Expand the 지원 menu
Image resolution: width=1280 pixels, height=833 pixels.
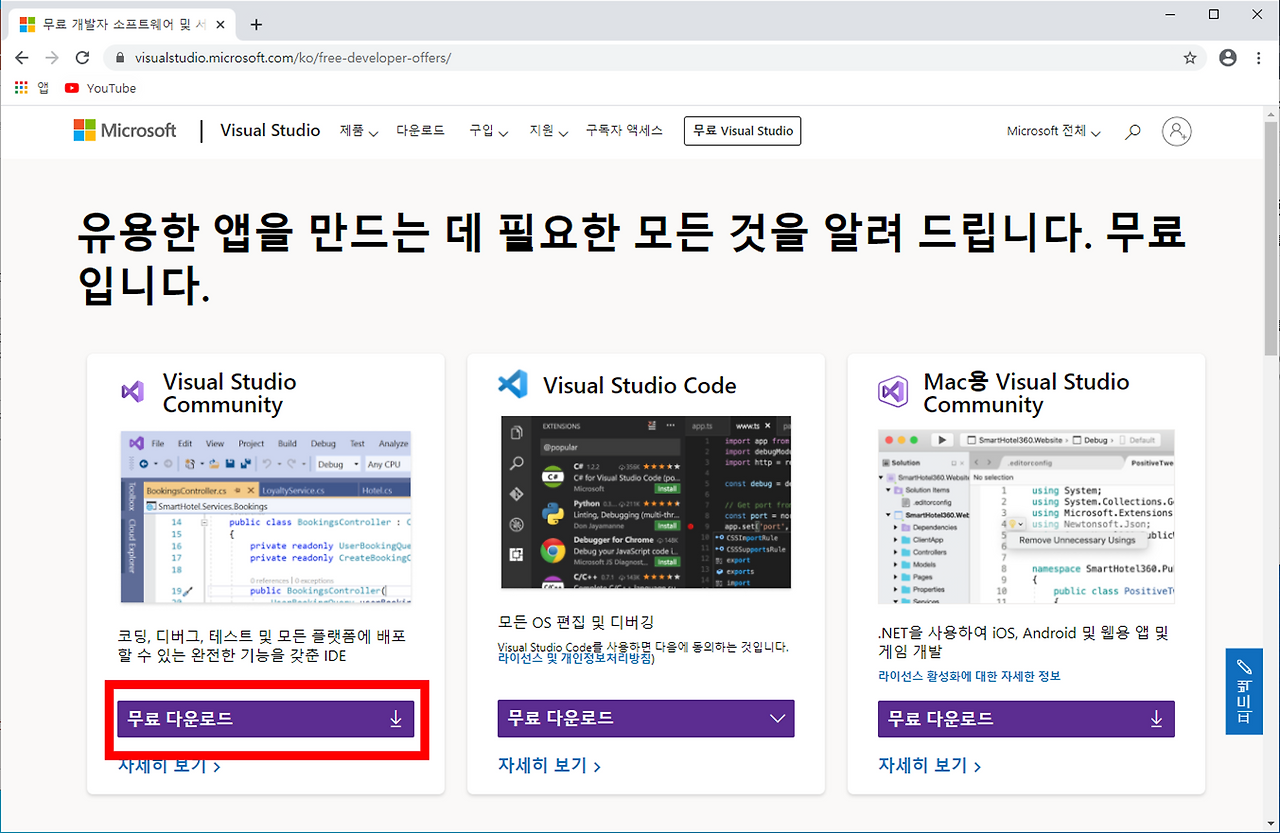(x=549, y=131)
